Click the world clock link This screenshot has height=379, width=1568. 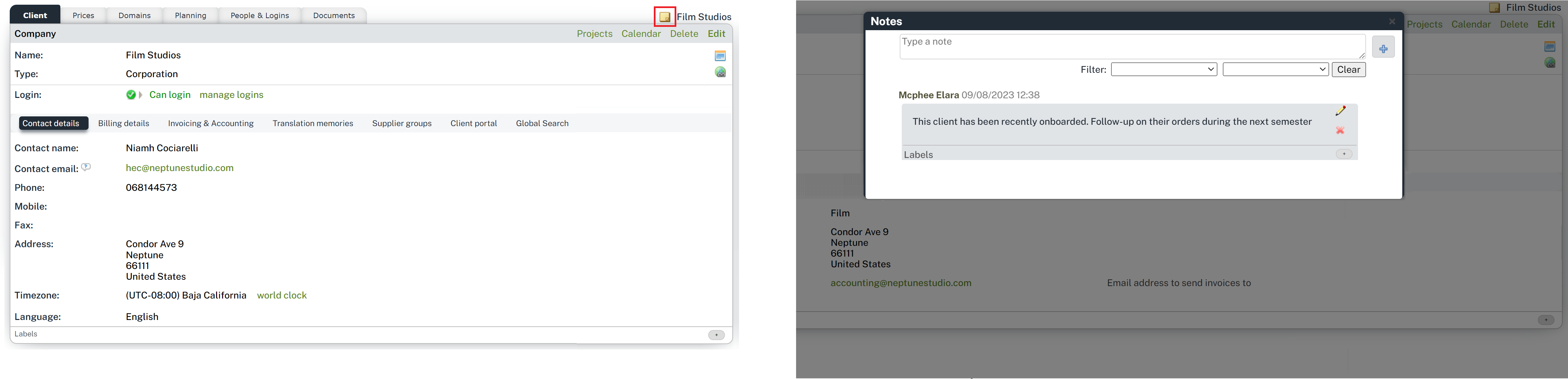coord(282,296)
